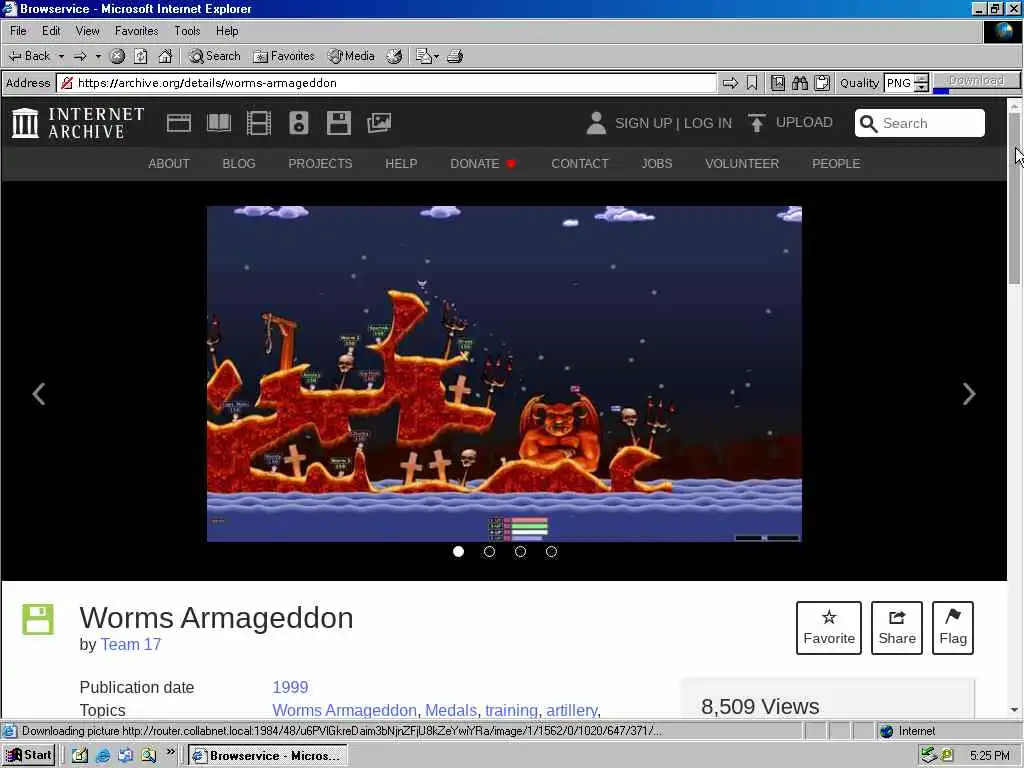Screen dimensions: 1024x768
Task: Open the File menu
Action: click(x=18, y=31)
